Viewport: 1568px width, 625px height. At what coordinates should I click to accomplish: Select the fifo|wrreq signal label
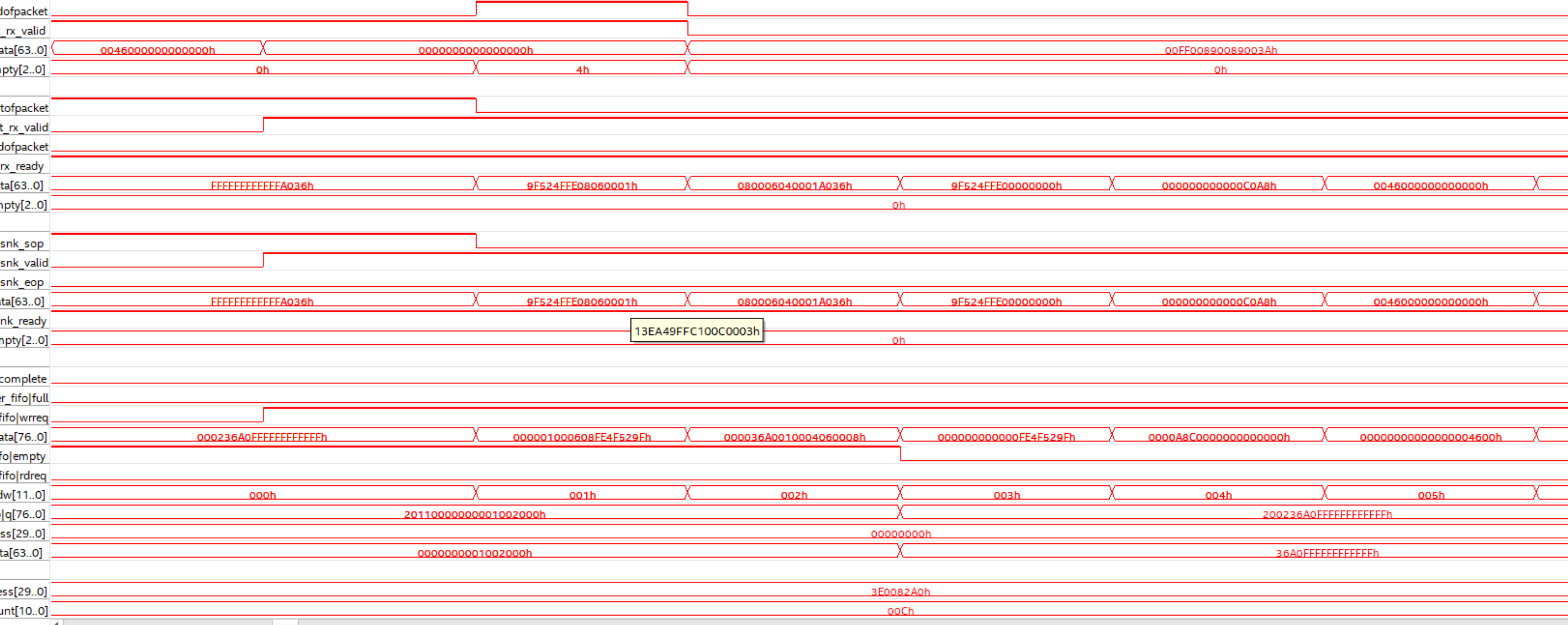[24, 417]
